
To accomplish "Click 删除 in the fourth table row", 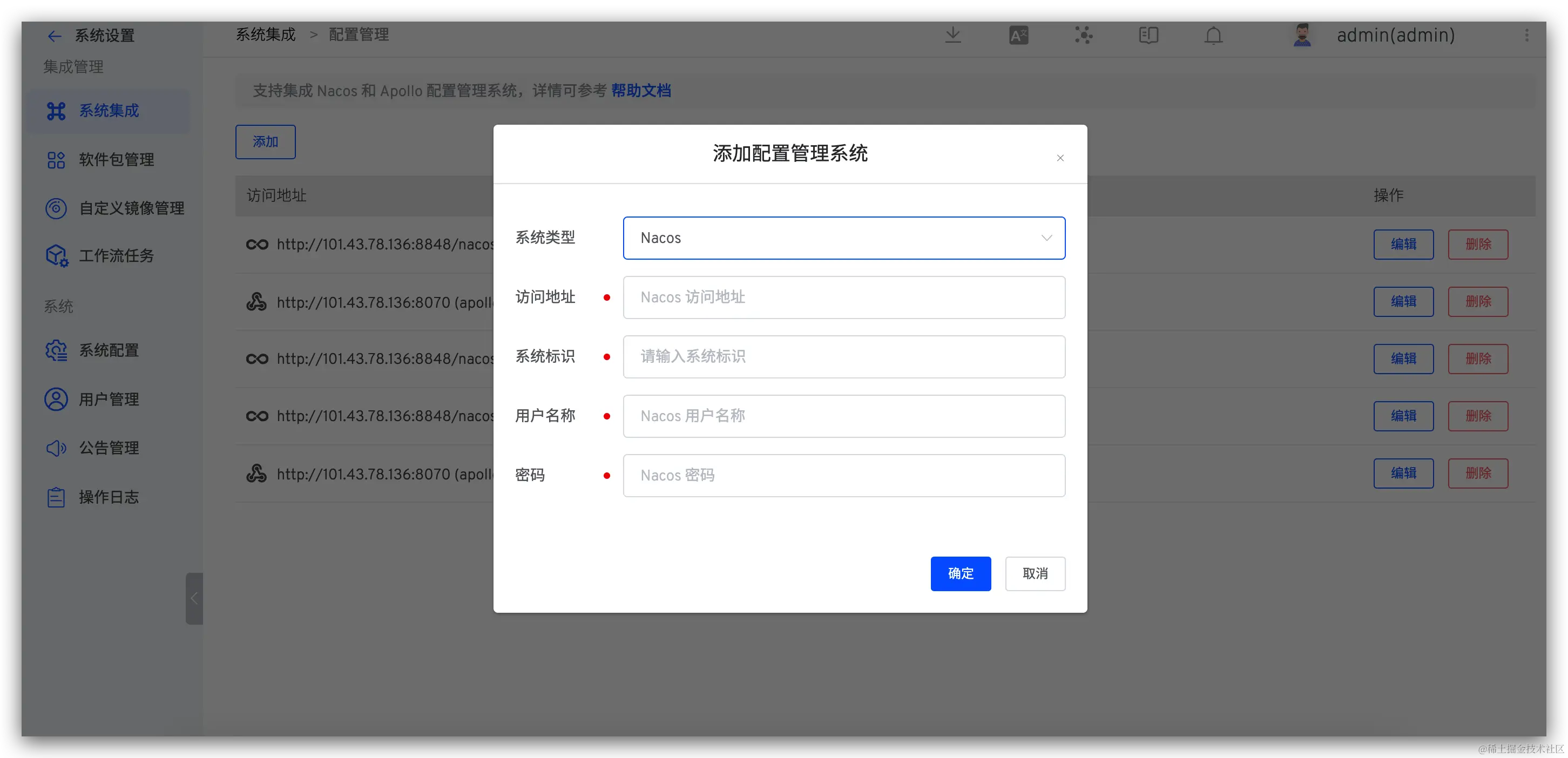I will [1478, 416].
